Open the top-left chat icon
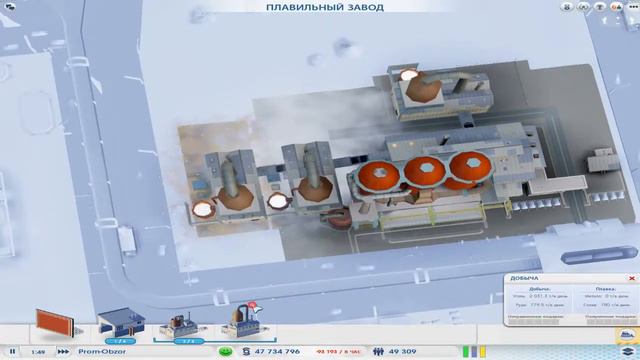 pyautogui.click(x=10, y=7)
